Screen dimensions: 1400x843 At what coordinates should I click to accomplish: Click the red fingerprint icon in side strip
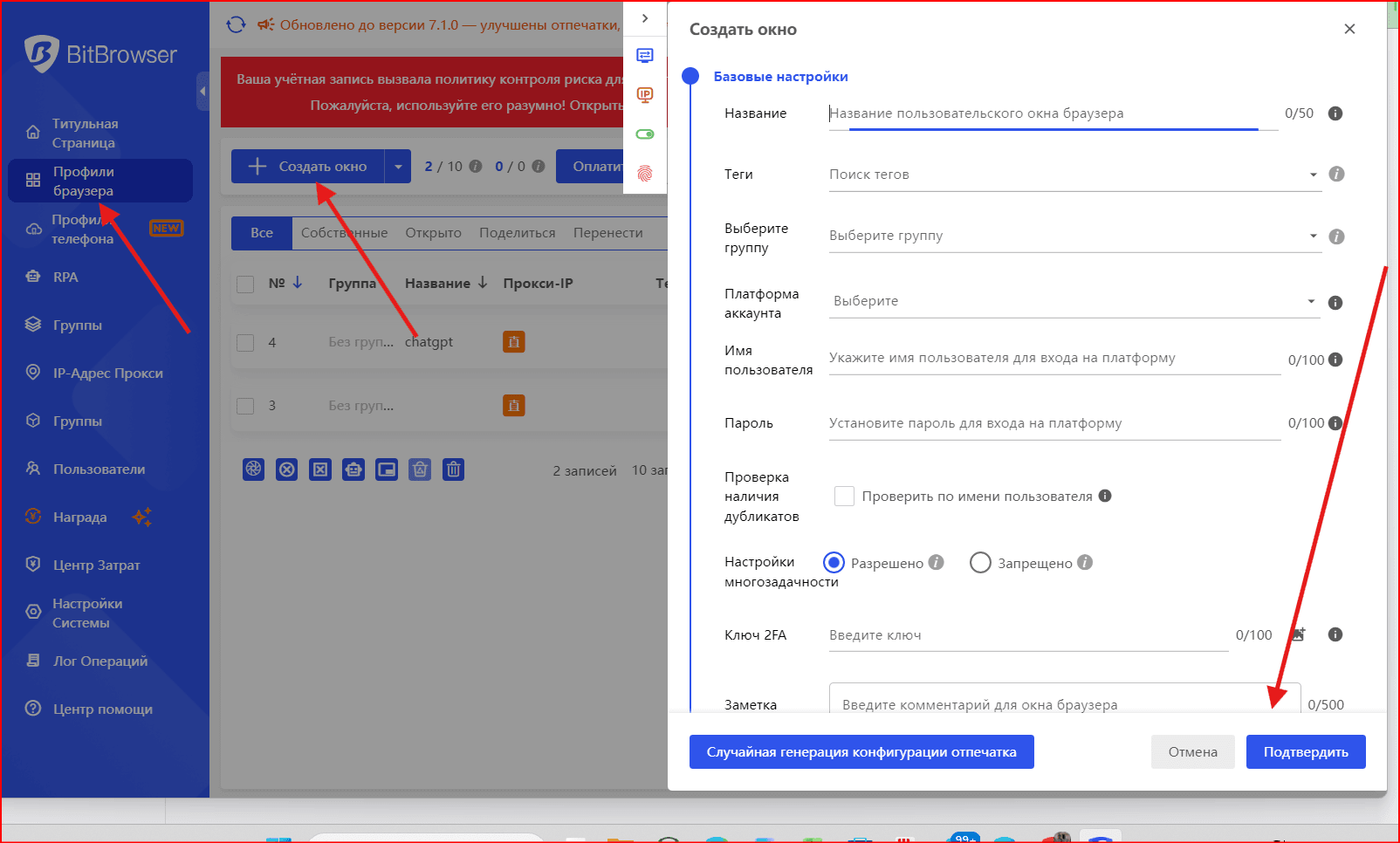pos(645,173)
